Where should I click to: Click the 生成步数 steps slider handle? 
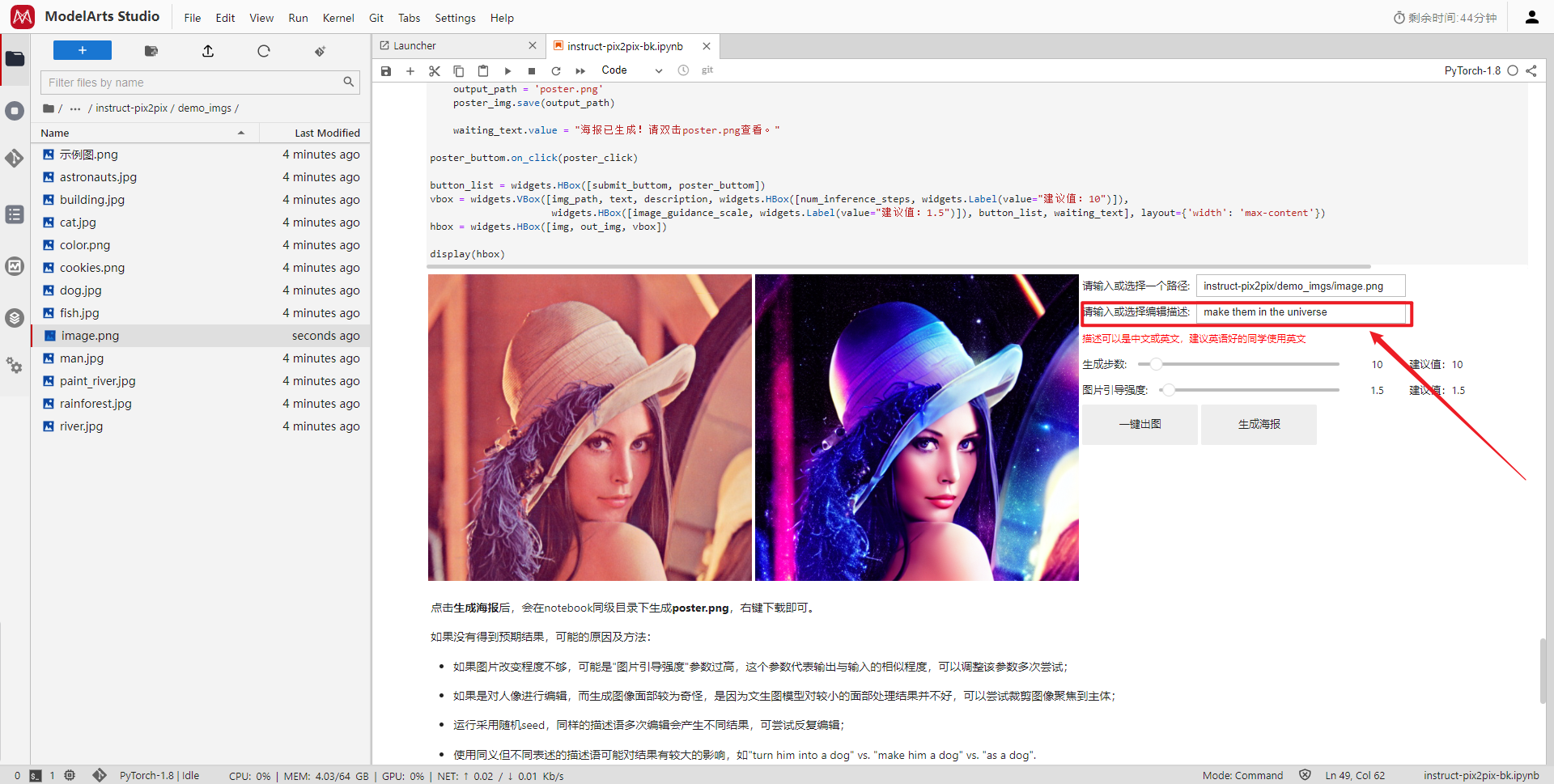1157,364
